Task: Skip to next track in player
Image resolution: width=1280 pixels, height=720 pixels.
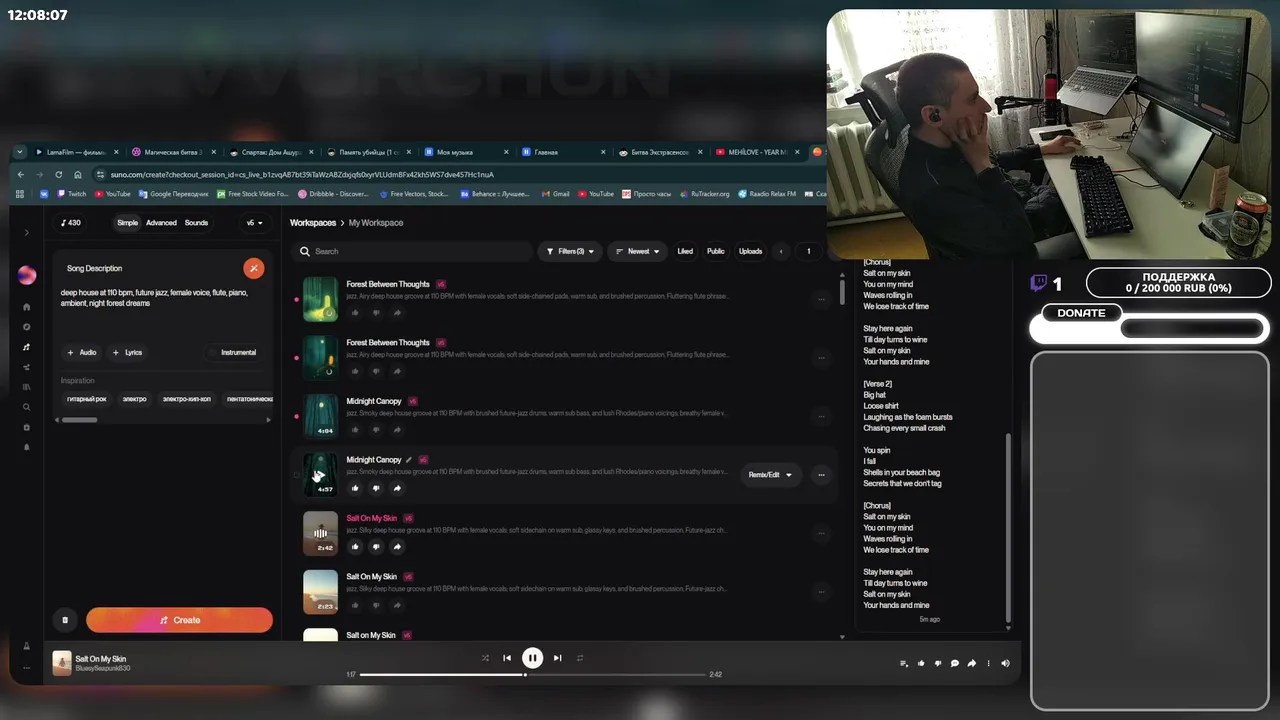Action: point(557,658)
